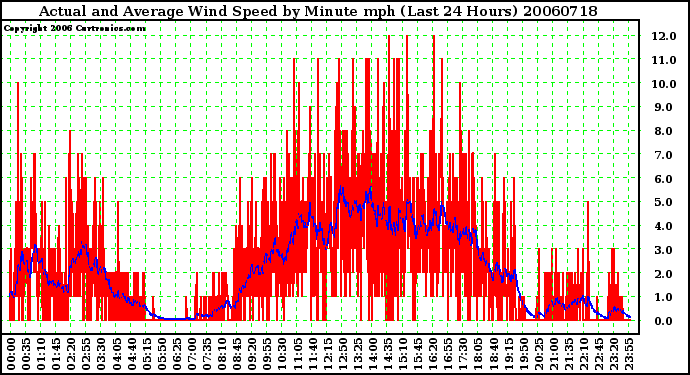Click the 05:15 time label

tap(146, 354)
